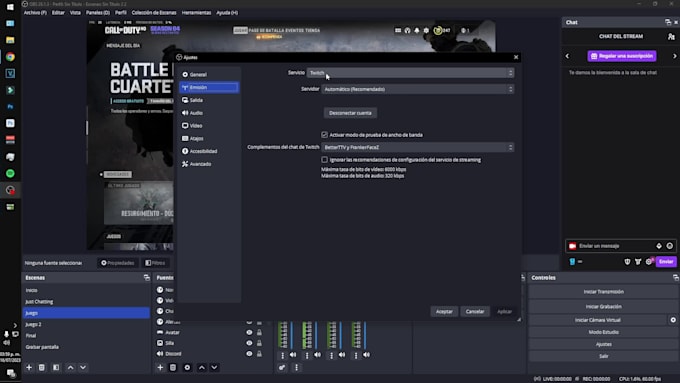Click Regalar una suscripción button
This screenshot has height=383, width=680.
tap(622, 56)
